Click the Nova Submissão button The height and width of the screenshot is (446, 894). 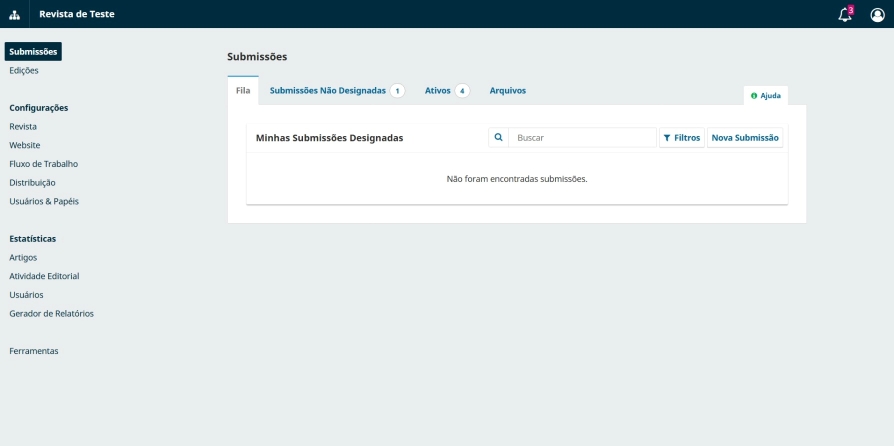[x=745, y=137]
